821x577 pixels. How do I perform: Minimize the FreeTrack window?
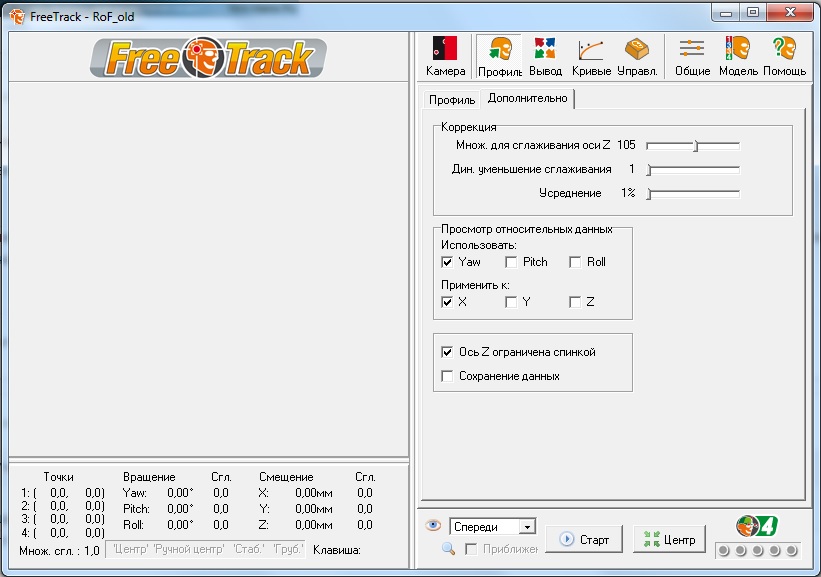(726, 13)
